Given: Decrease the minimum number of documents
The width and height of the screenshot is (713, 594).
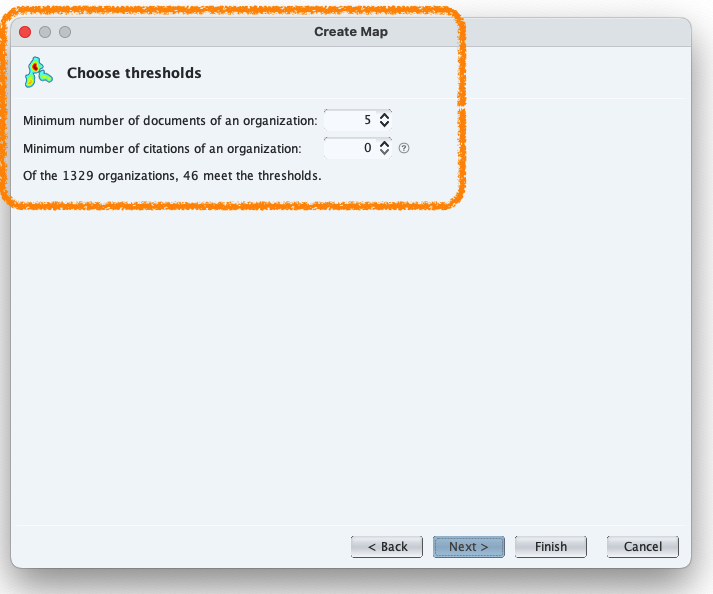Looking at the screenshot, I should pyautogui.click(x=385, y=124).
